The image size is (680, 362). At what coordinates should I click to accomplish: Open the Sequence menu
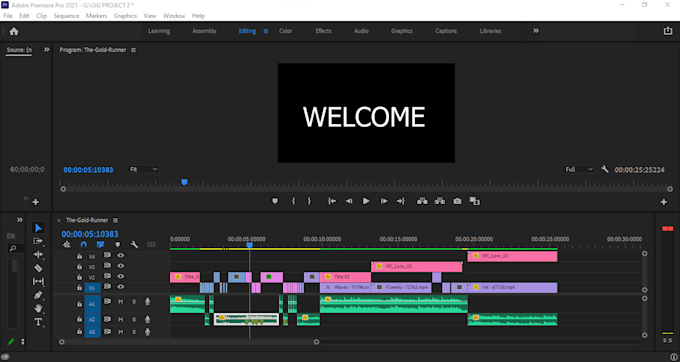coord(66,16)
